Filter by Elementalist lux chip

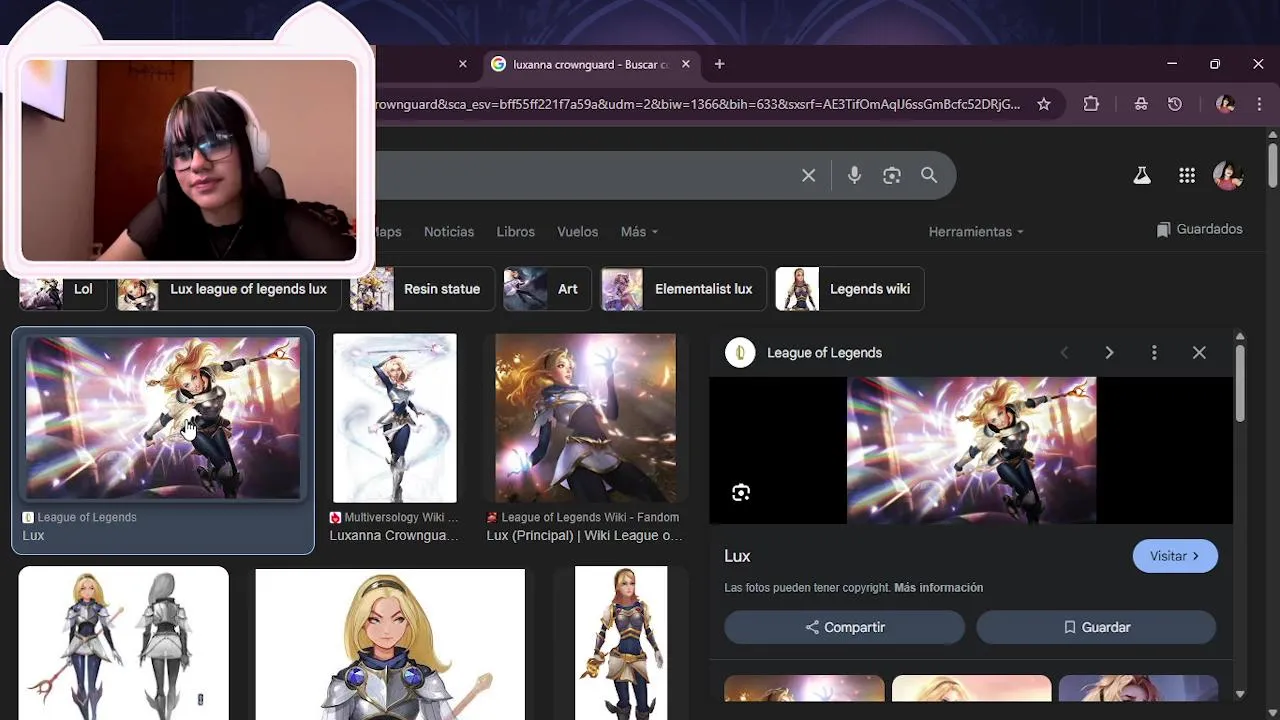tap(684, 289)
